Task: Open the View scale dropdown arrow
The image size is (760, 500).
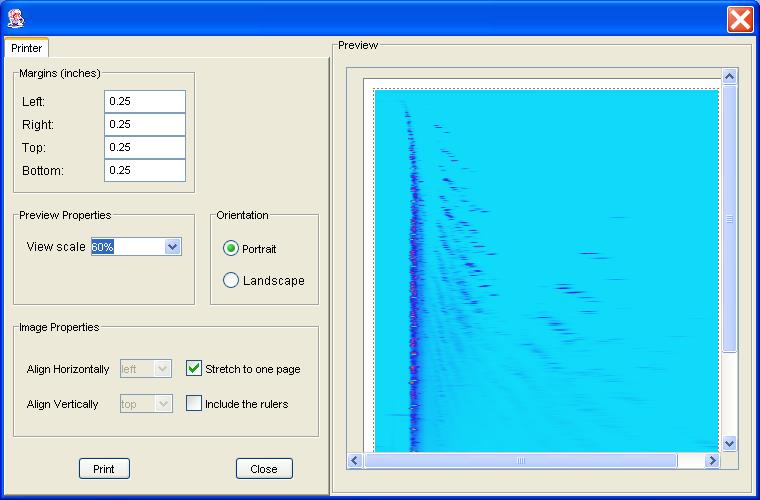Action: coord(173,247)
